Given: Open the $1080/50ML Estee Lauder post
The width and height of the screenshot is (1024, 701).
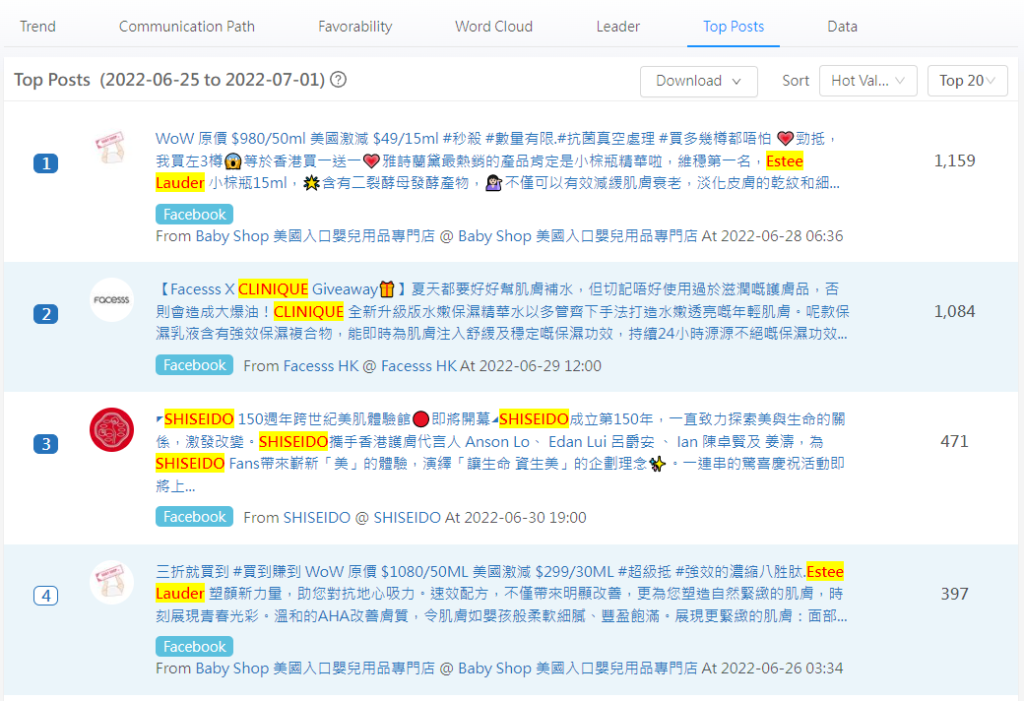Looking at the screenshot, I should [501, 594].
